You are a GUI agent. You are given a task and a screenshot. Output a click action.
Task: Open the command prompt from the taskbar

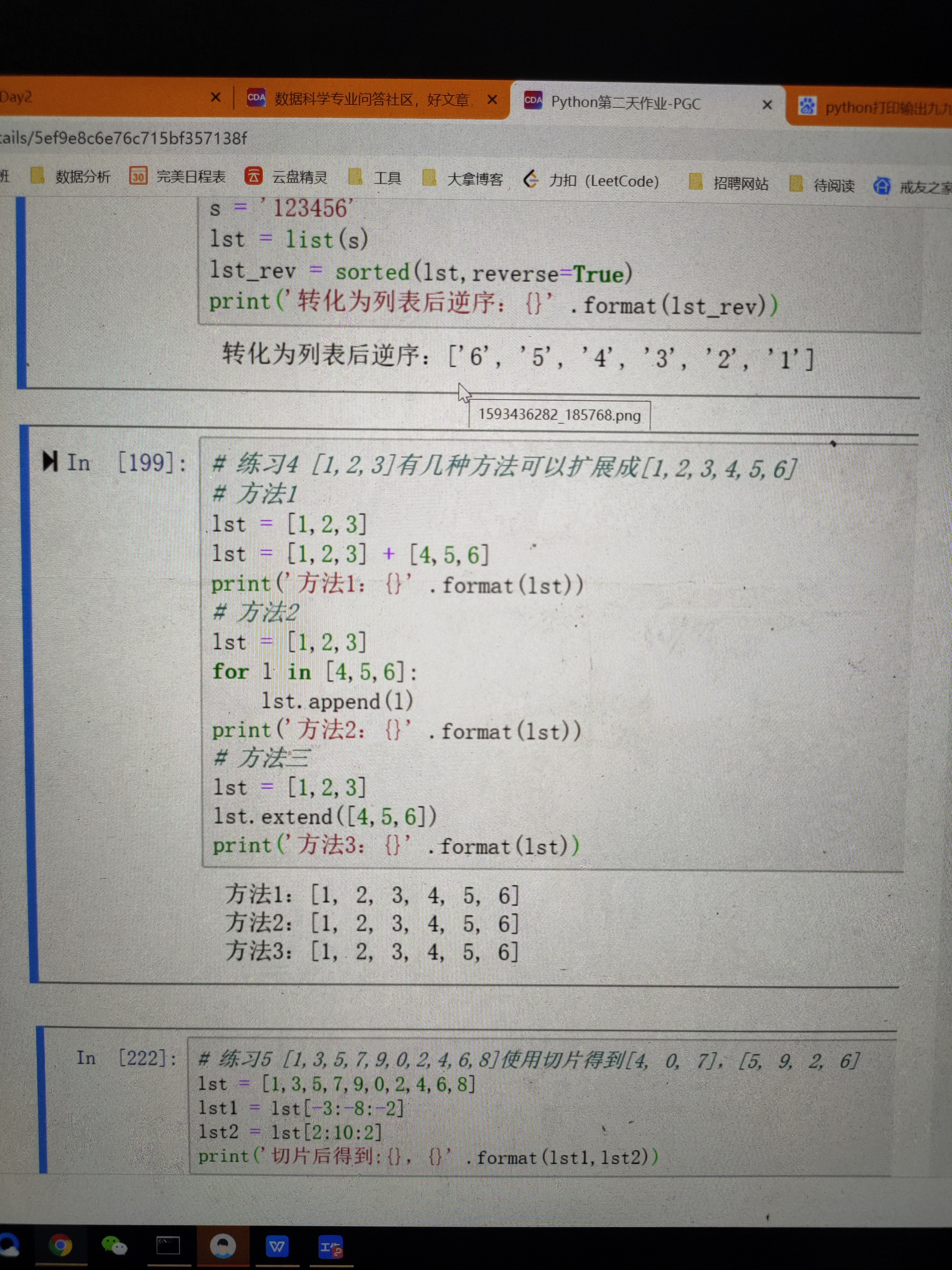click(x=168, y=1245)
